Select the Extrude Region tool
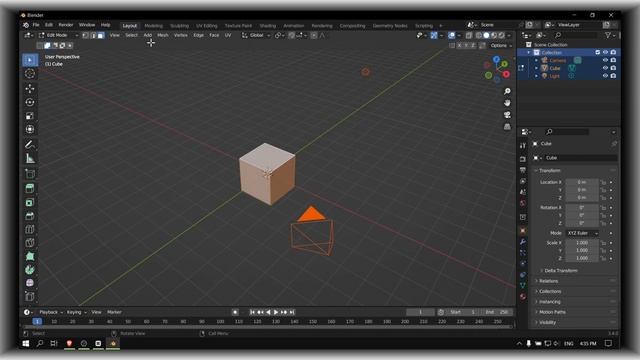The width and height of the screenshot is (640, 360). click(30, 188)
